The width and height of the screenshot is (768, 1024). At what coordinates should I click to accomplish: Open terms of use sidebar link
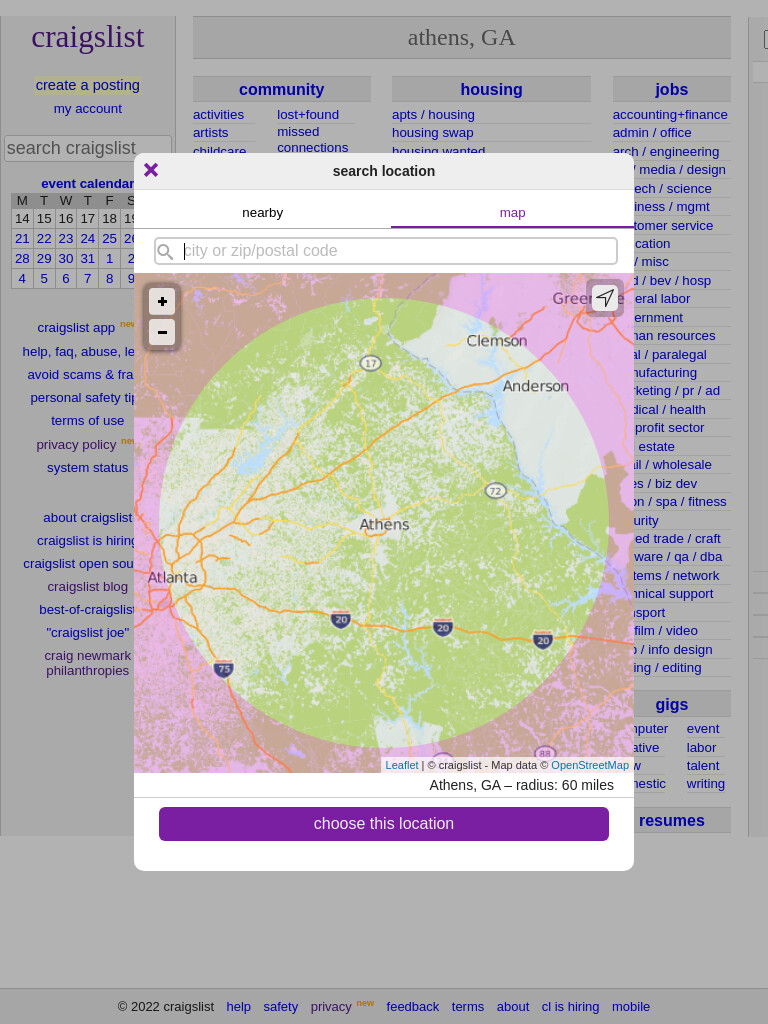click(88, 421)
